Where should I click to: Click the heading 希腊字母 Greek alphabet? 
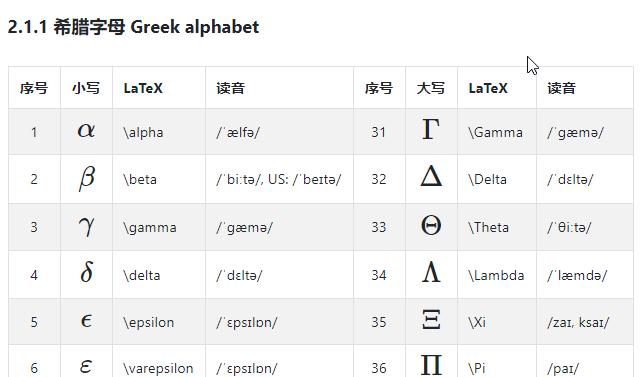[133, 27]
